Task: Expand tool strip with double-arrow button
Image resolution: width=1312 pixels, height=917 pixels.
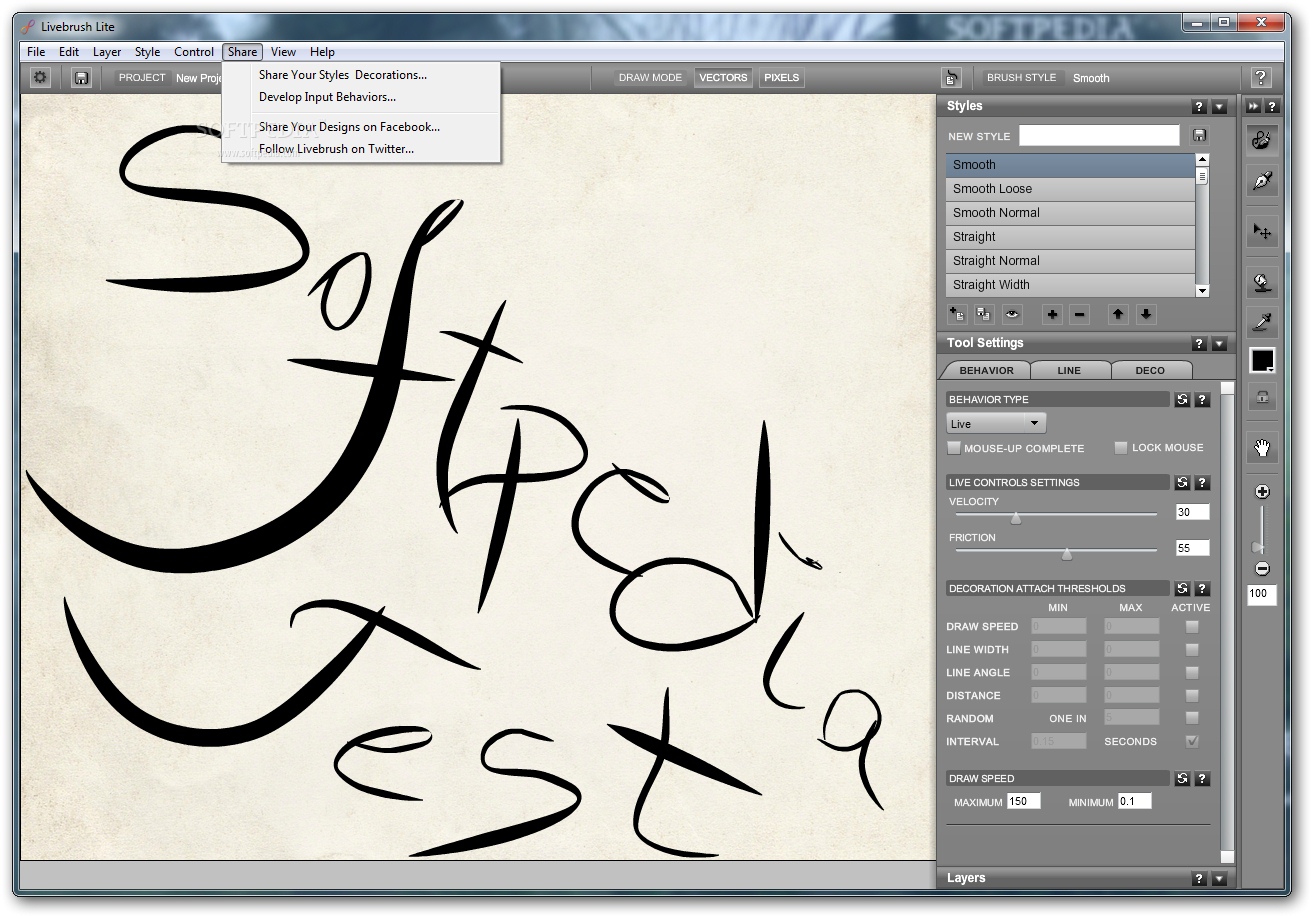Action: coord(1253,106)
